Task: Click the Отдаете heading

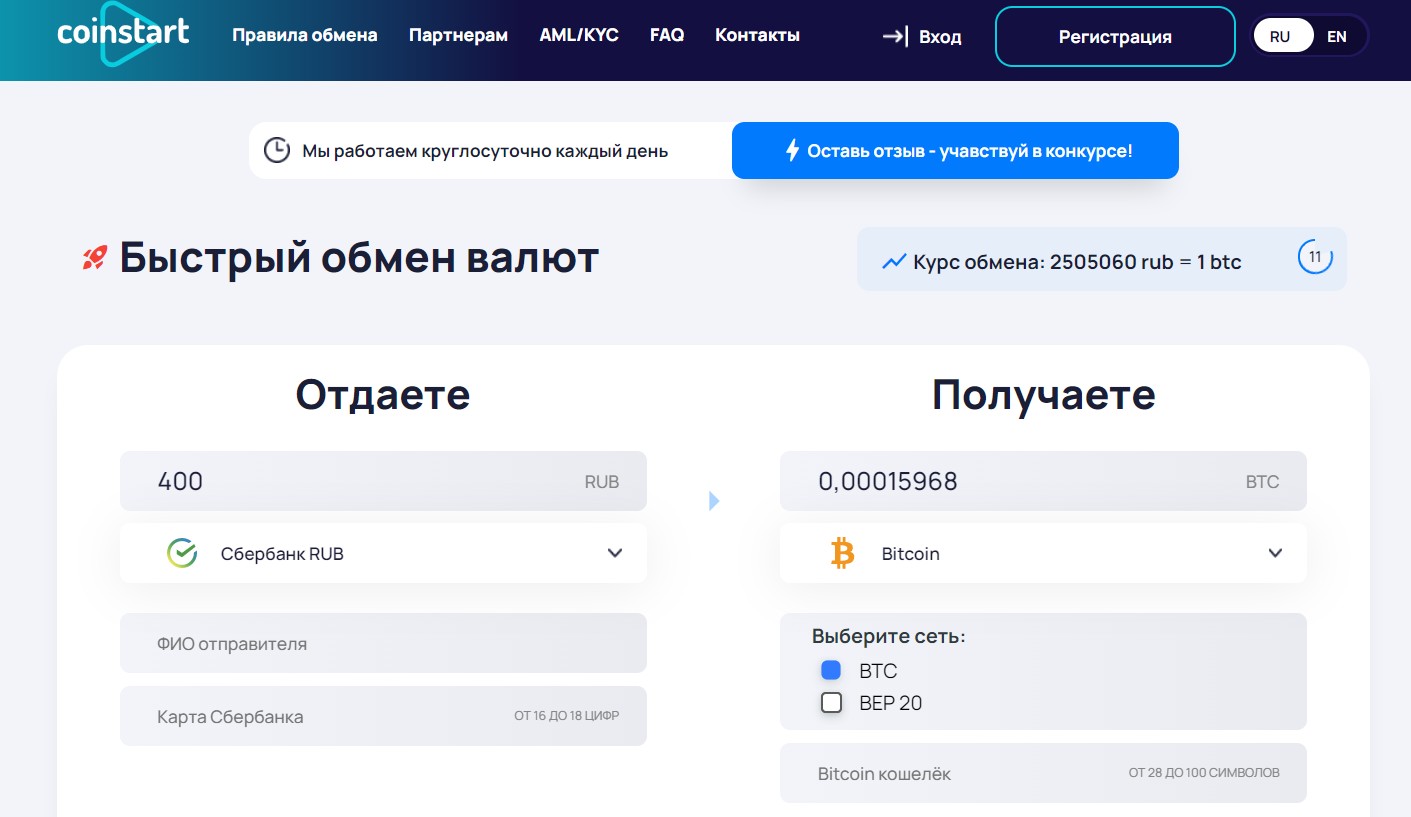Action: point(383,395)
